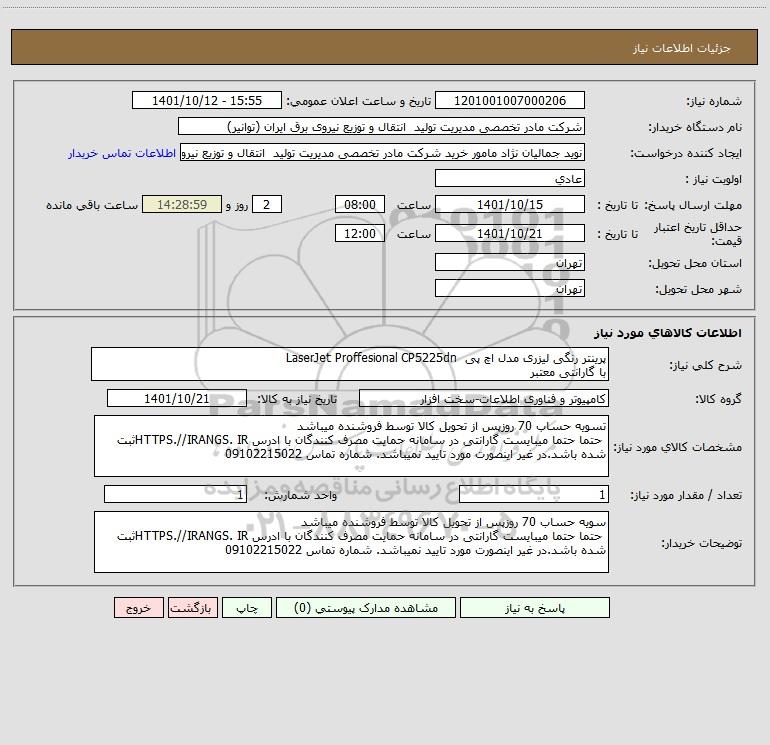Click the مهلت ارسال پاسخ label
Image resolution: width=770 pixels, height=745 pixels.
click(693, 205)
